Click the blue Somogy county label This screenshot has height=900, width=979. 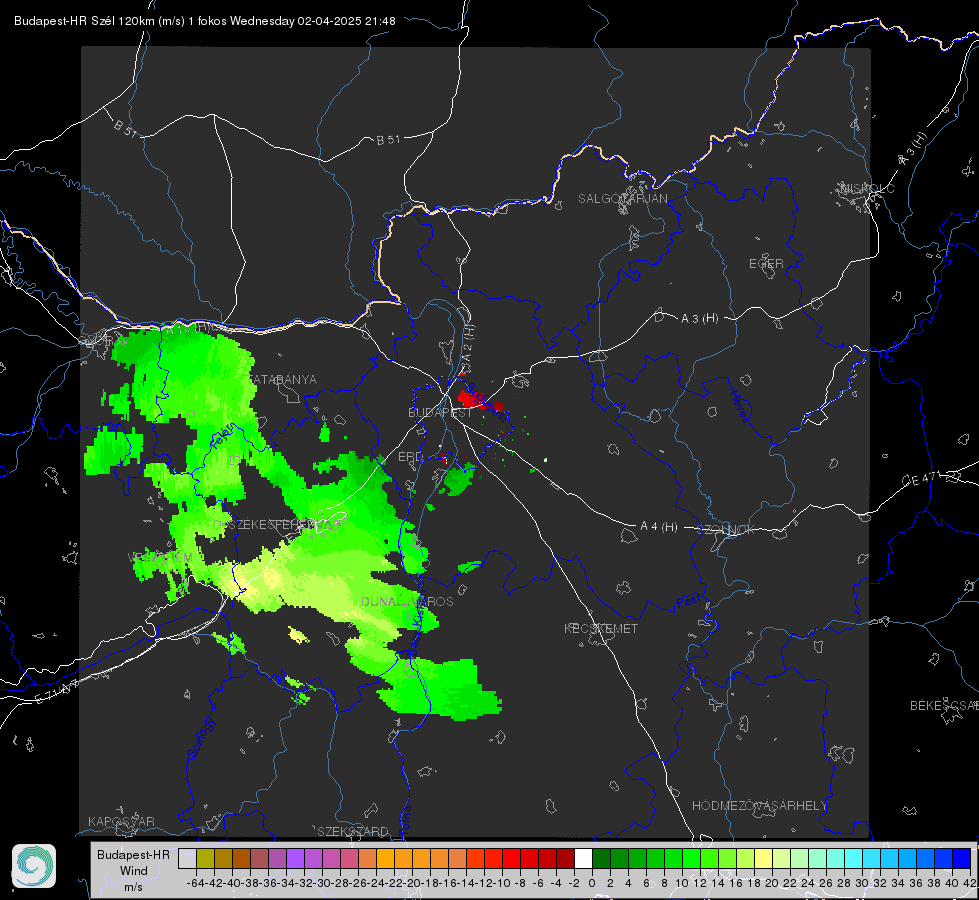200,739
